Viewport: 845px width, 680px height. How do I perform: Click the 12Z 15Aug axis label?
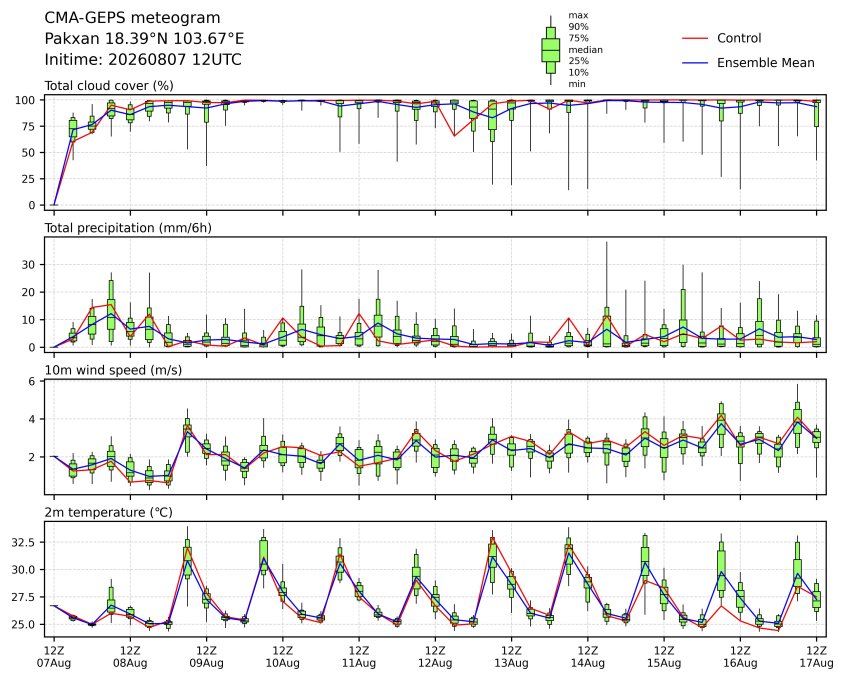pyautogui.click(x=664, y=657)
